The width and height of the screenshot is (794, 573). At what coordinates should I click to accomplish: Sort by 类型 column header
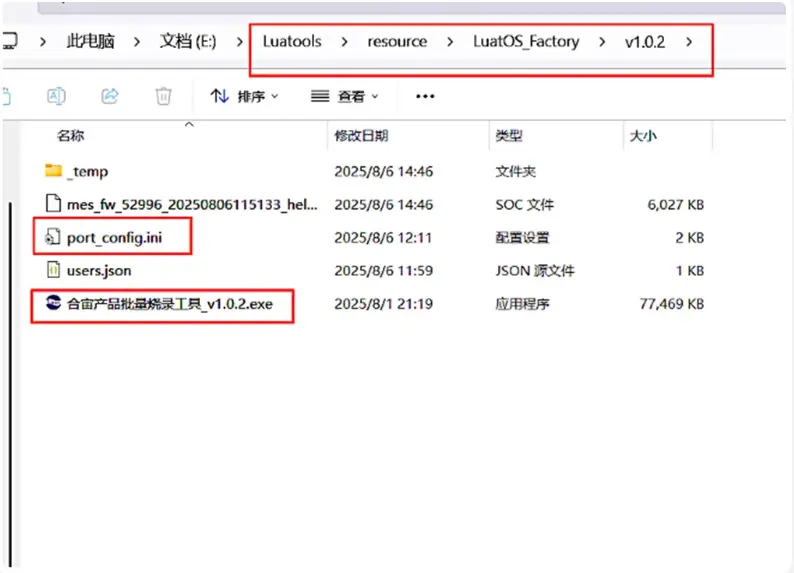click(509, 135)
